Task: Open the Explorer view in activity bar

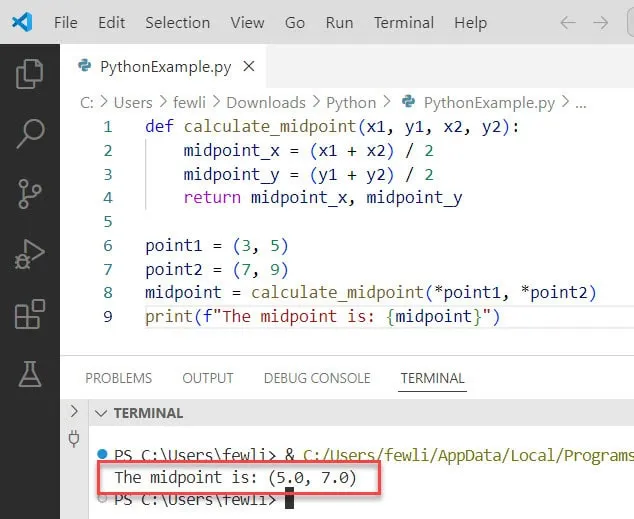Action: [x=30, y=73]
